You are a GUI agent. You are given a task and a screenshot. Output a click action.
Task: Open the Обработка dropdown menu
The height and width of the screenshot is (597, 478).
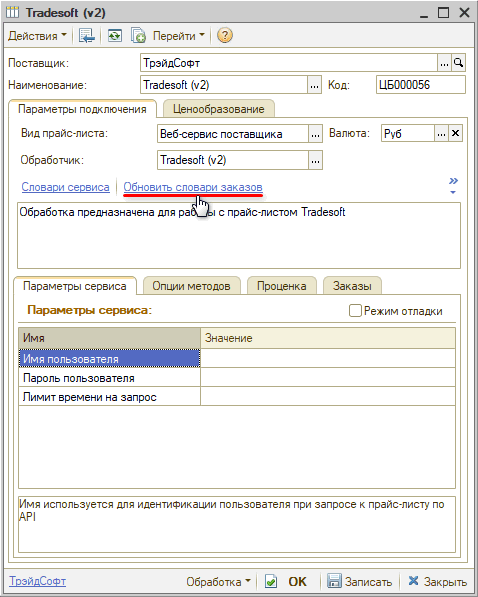[x=219, y=582]
